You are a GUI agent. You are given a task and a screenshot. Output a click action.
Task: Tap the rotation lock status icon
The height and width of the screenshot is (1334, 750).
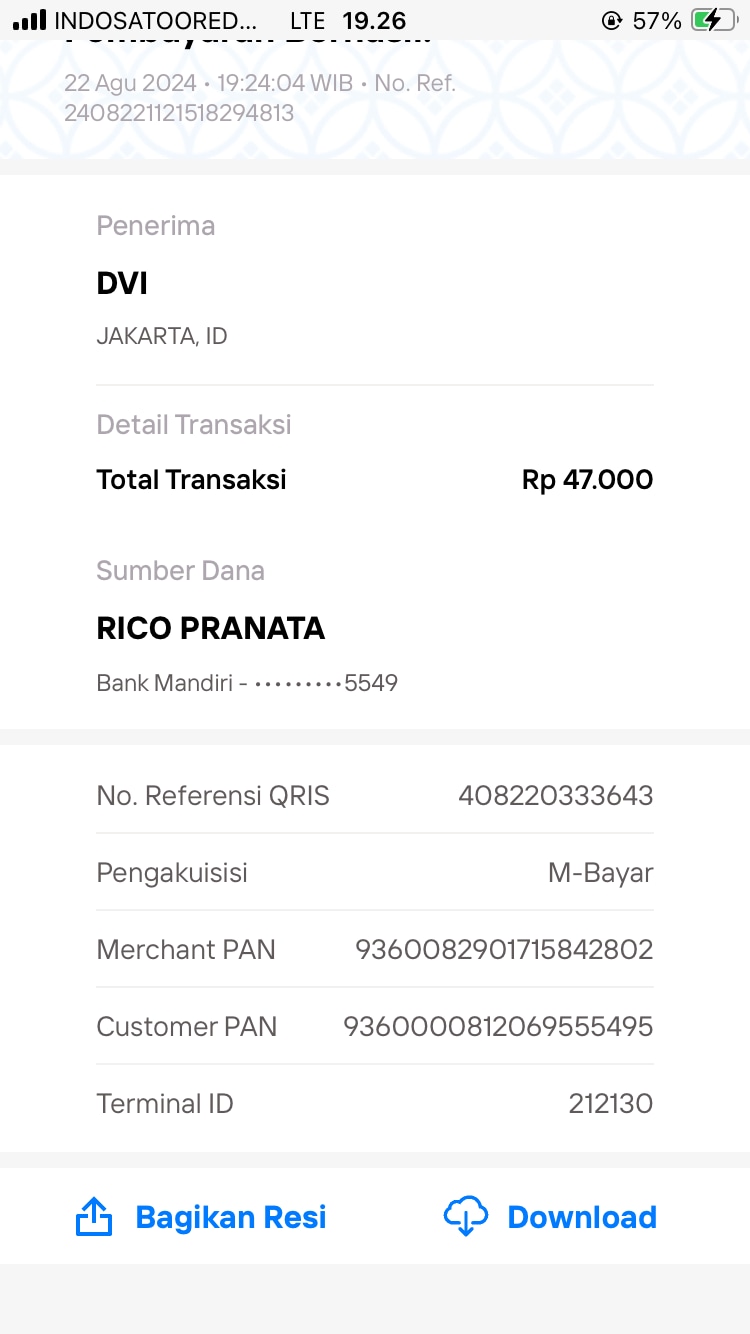(x=611, y=21)
